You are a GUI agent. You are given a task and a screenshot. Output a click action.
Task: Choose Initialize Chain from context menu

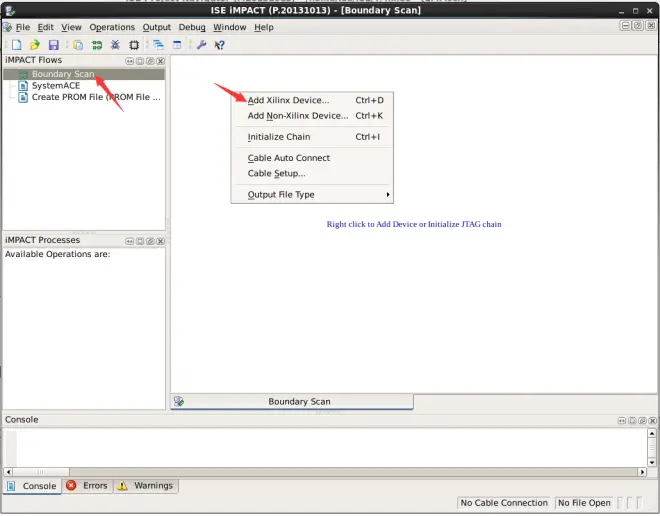(x=279, y=137)
